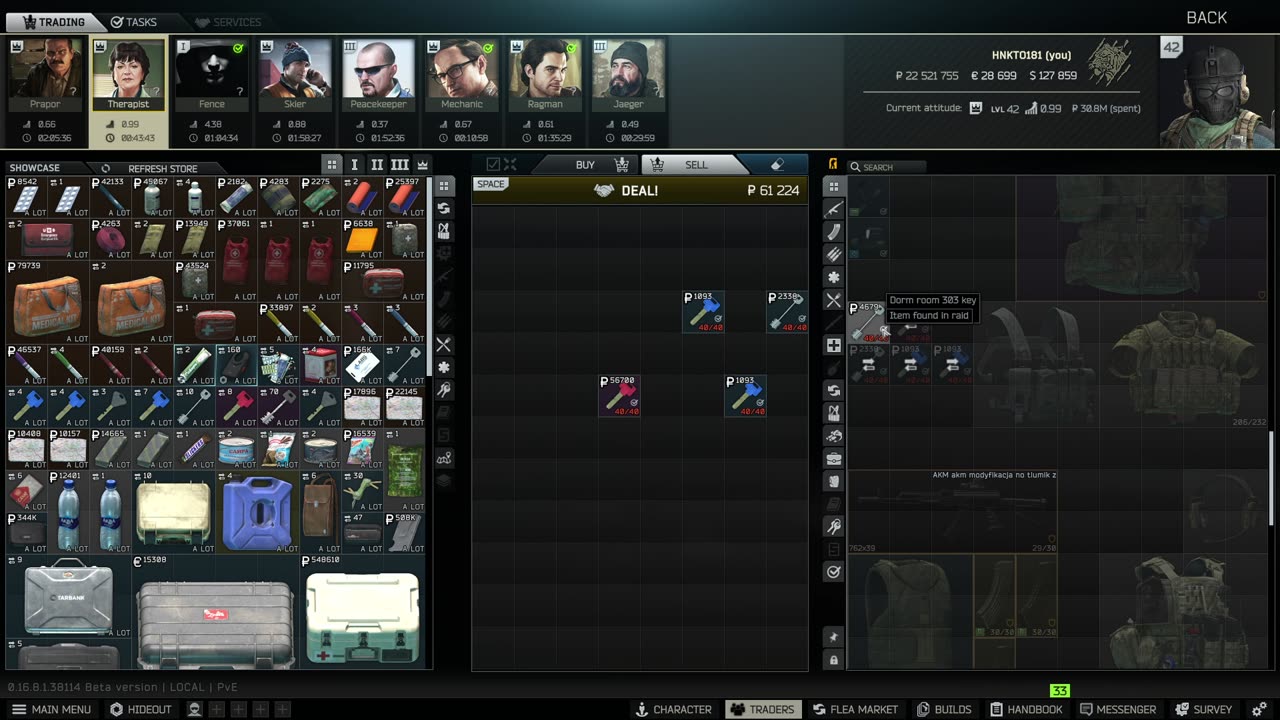Confirm the DEAL! button
This screenshot has height=720, width=1280.
coord(640,190)
